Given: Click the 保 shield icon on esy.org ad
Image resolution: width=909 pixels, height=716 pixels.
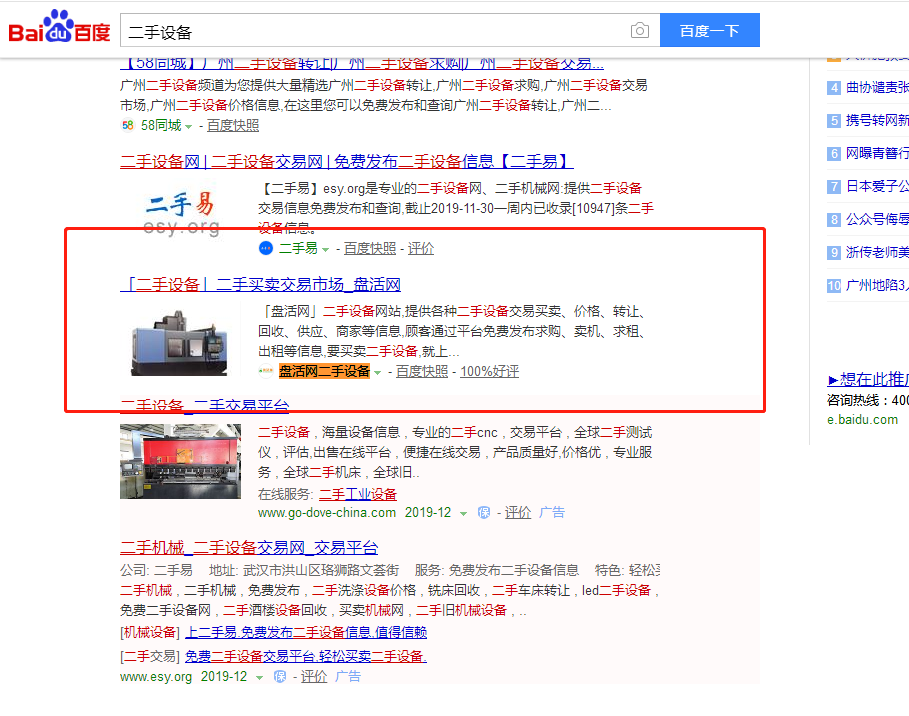Looking at the screenshot, I should point(279,677).
